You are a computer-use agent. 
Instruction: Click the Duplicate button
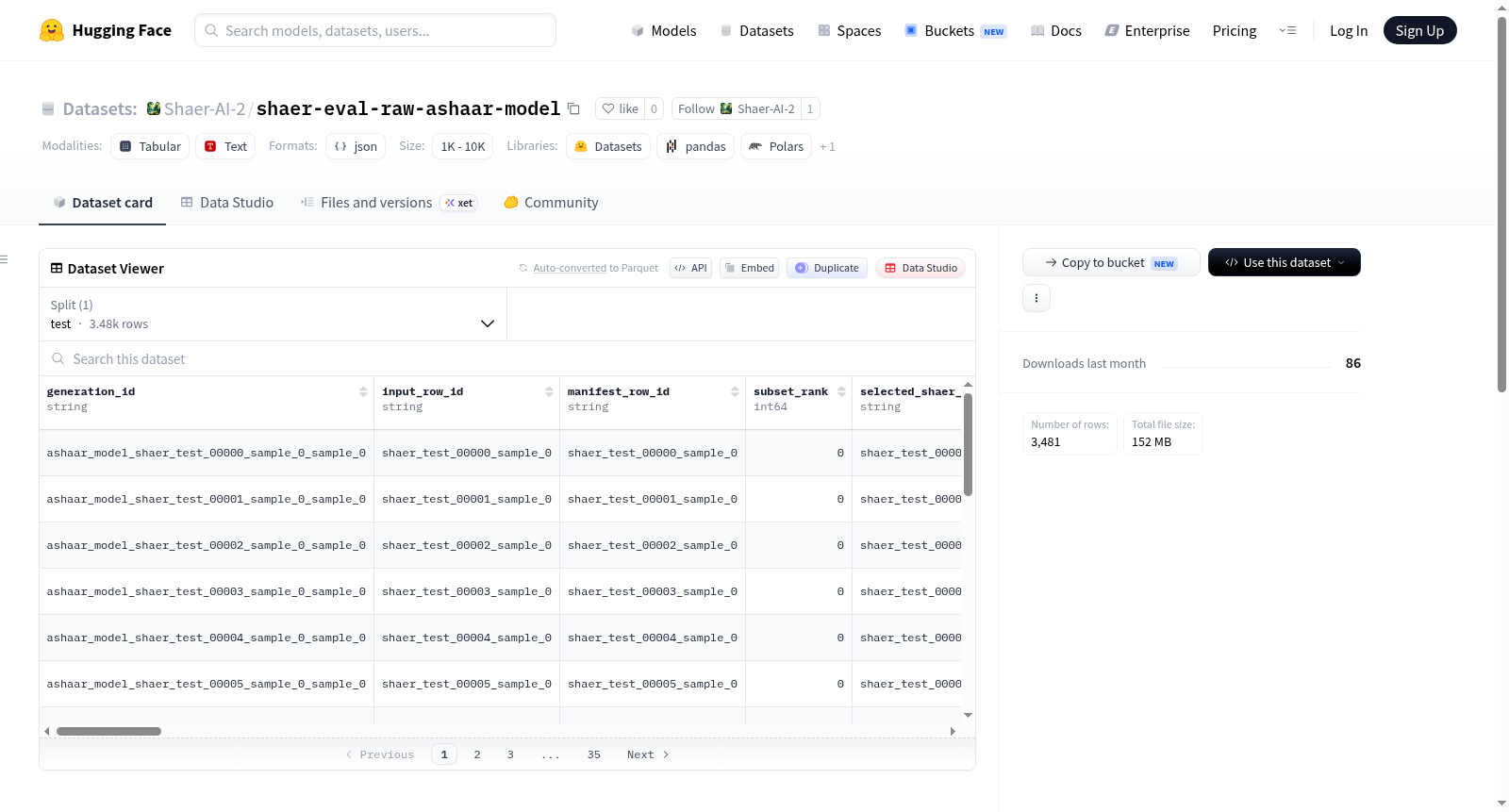coord(827,268)
